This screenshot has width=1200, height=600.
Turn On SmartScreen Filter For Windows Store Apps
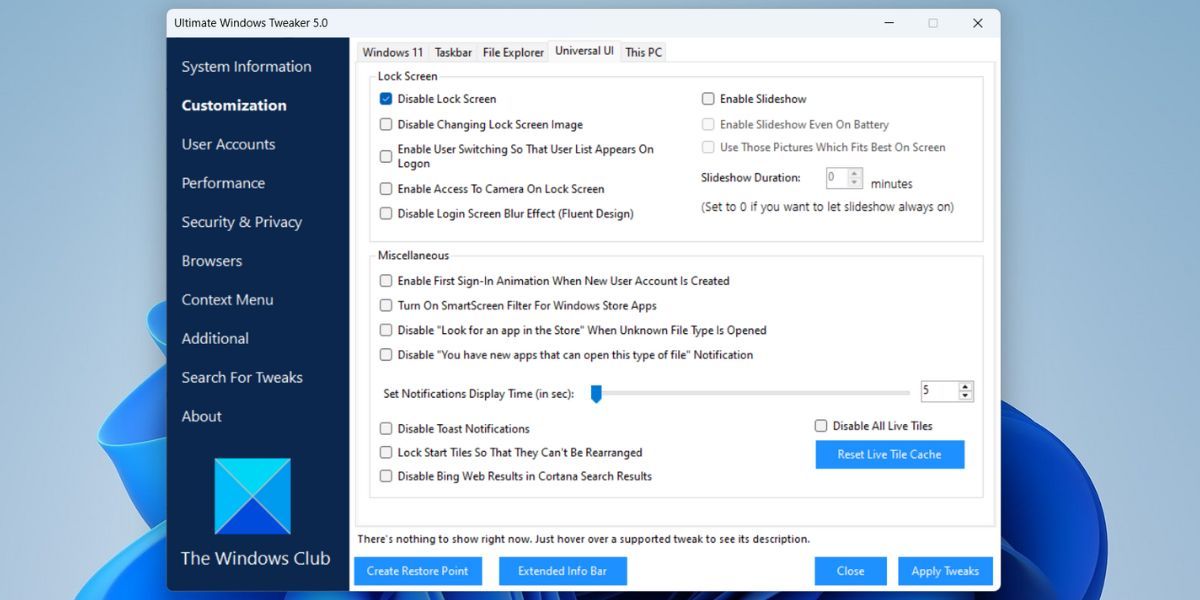pos(385,306)
